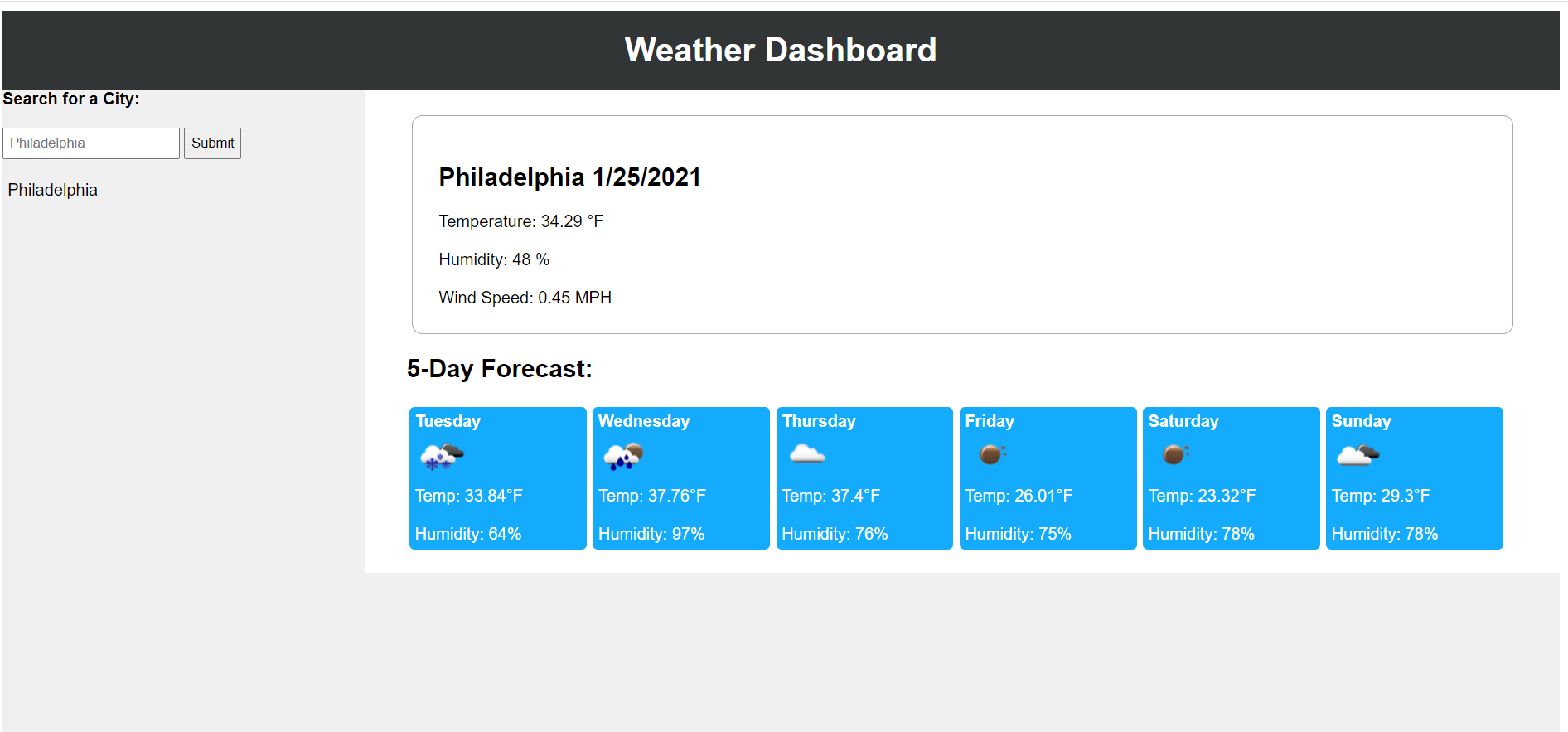
Task: Select the Friday forecast card
Action: click(1048, 478)
